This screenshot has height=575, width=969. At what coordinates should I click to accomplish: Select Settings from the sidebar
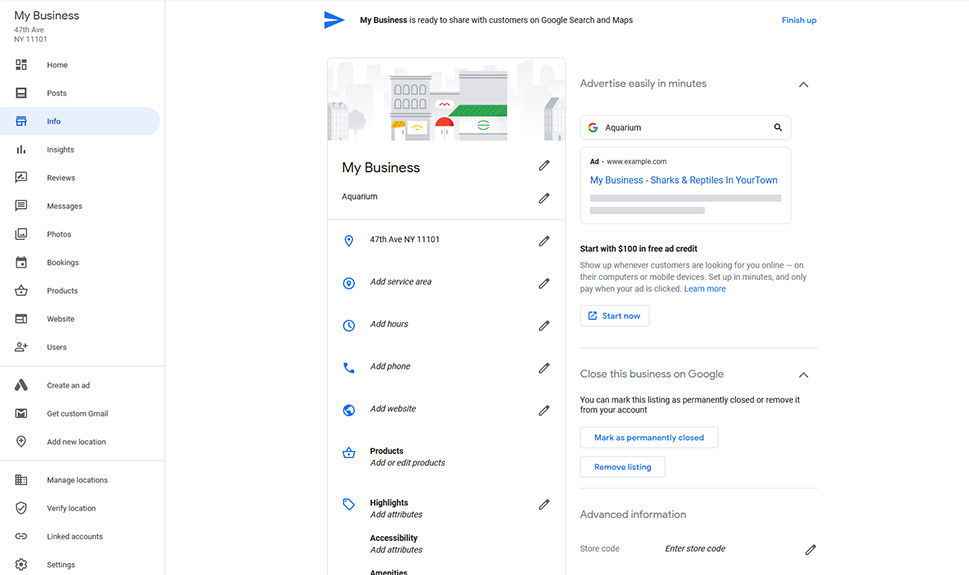pyautogui.click(x=60, y=565)
